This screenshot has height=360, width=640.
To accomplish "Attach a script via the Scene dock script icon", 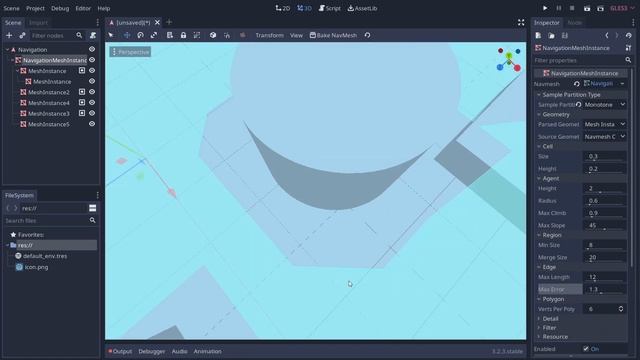I will tap(93, 36).
